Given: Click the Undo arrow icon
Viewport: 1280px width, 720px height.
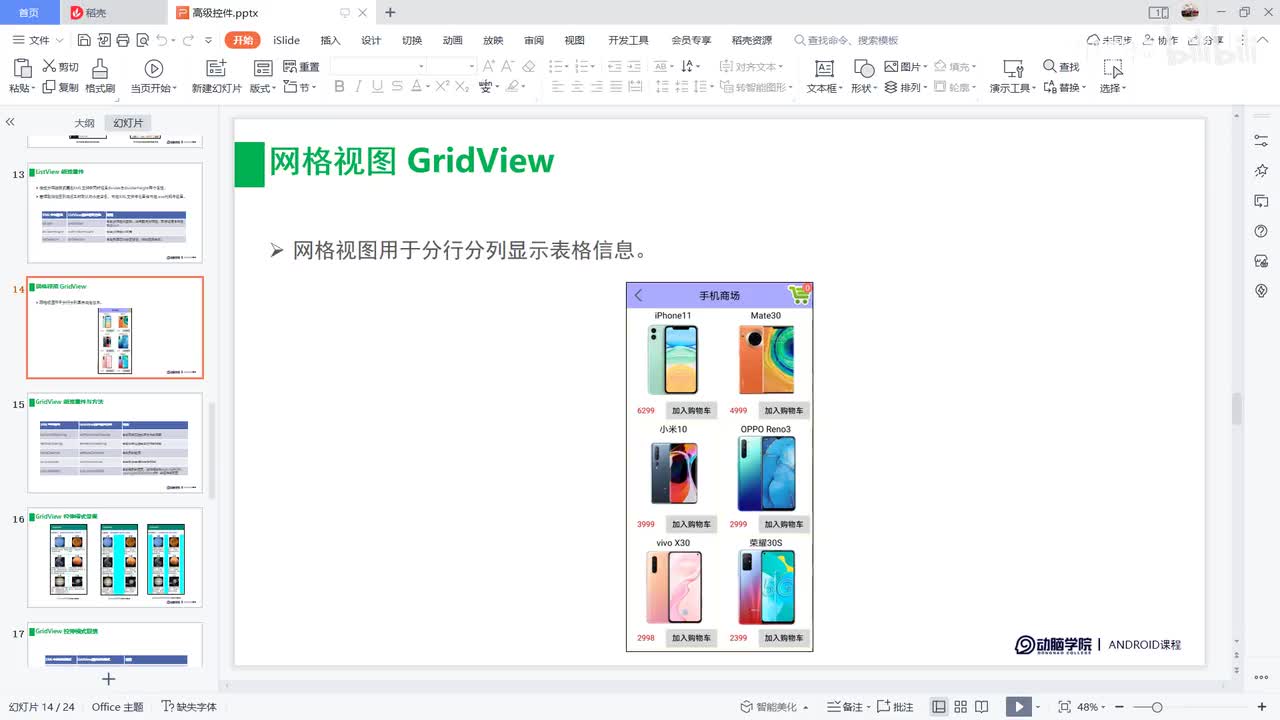Looking at the screenshot, I should (161, 40).
